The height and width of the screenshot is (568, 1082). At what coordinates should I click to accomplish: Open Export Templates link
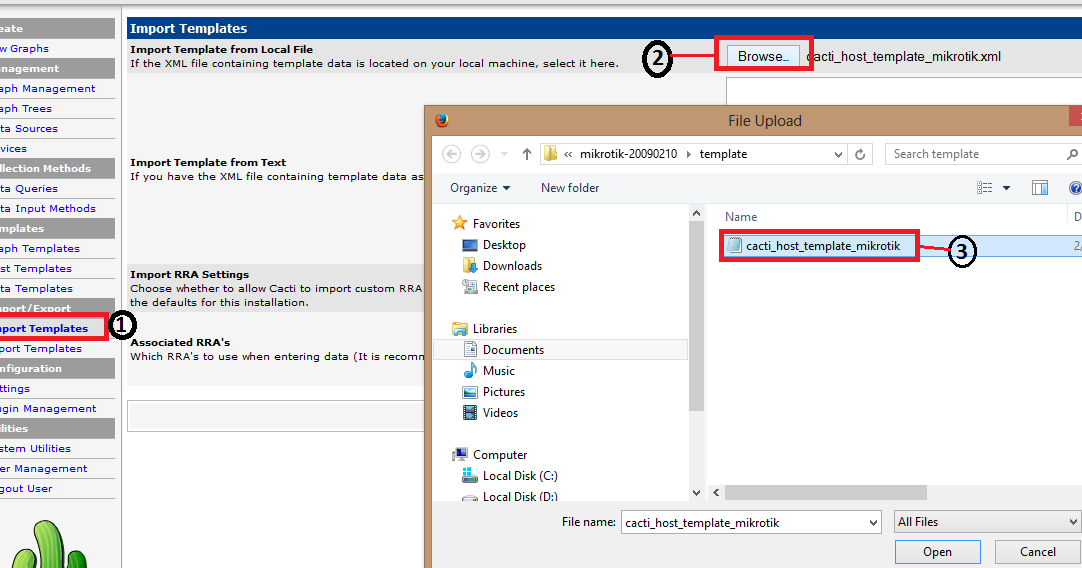coord(41,349)
